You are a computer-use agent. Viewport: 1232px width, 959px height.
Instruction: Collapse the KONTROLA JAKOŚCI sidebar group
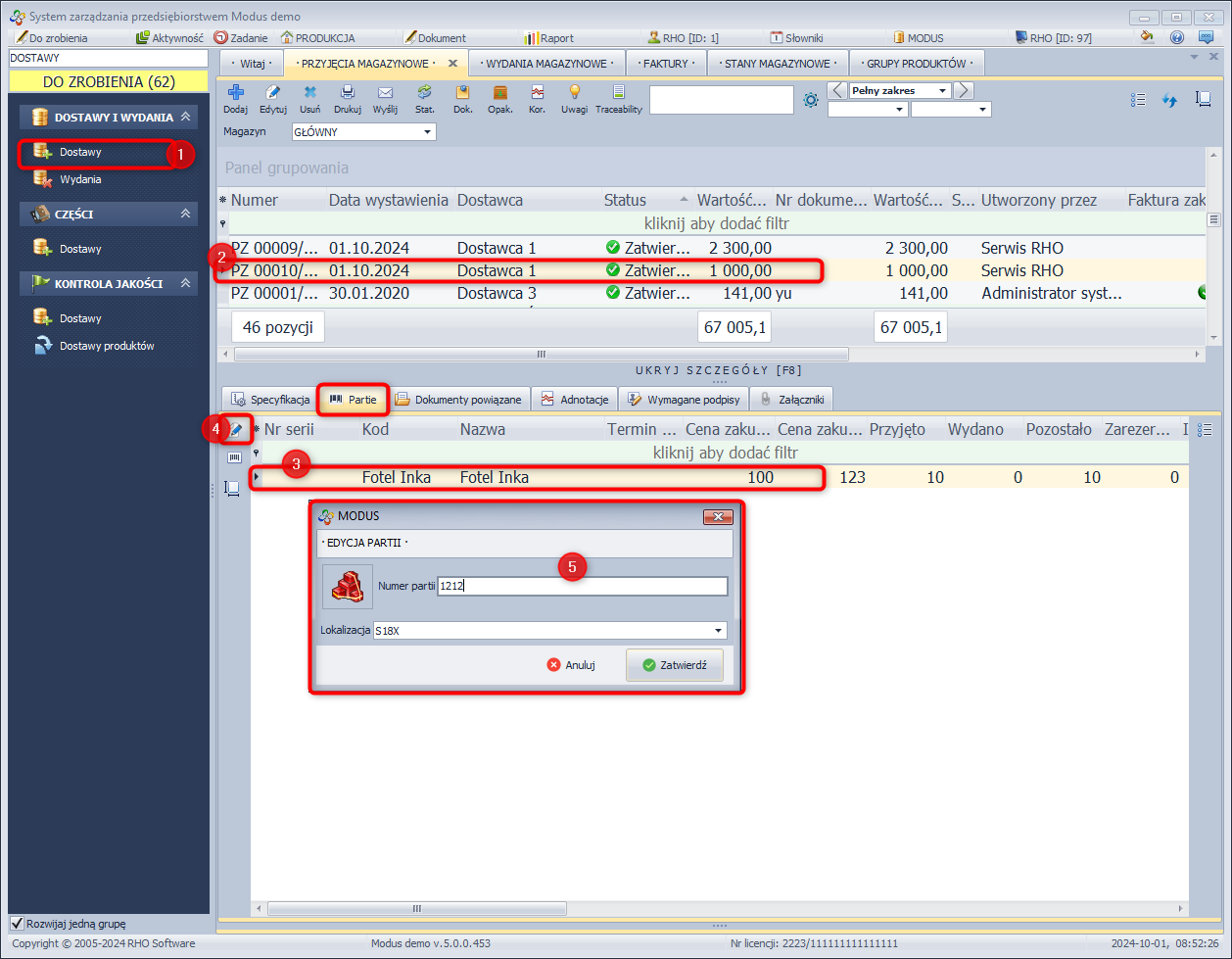(x=185, y=283)
